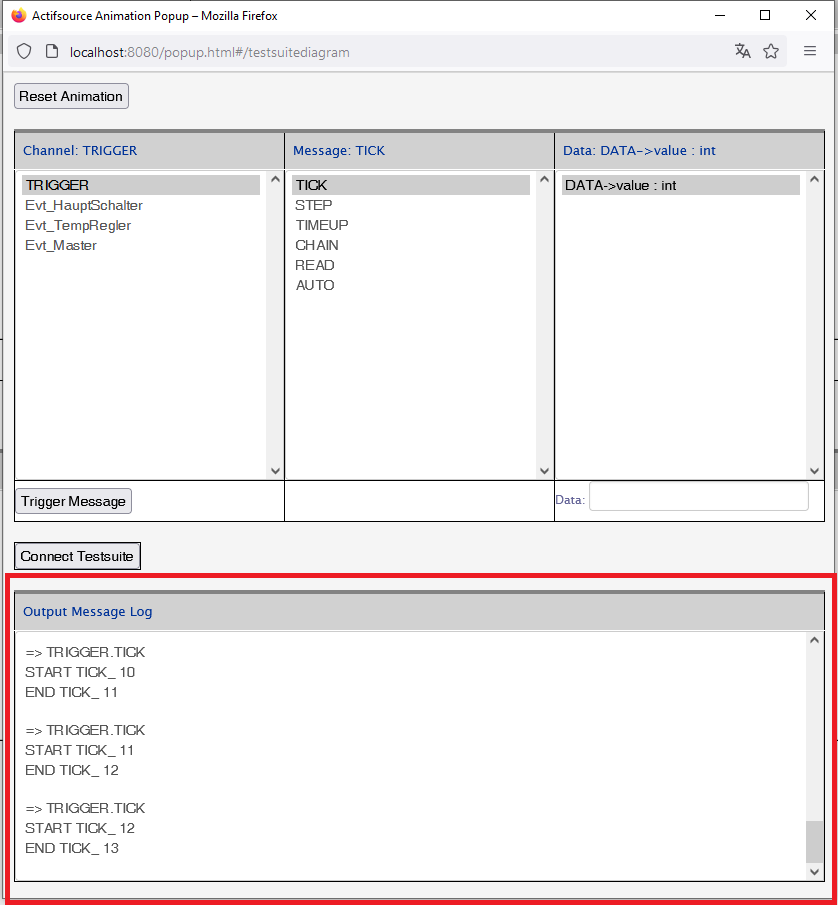Click the translate page icon
This screenshot has height=905, width=838.
tap(742, 51)
